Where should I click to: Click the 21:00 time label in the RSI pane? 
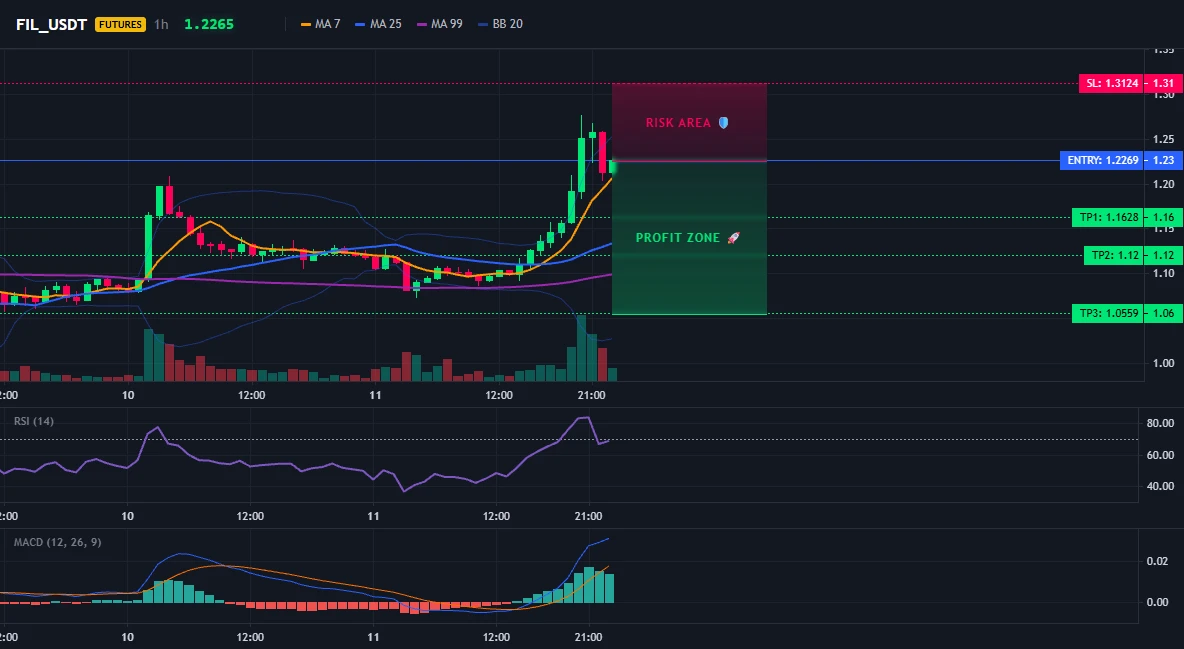click(x=588, y=516)
